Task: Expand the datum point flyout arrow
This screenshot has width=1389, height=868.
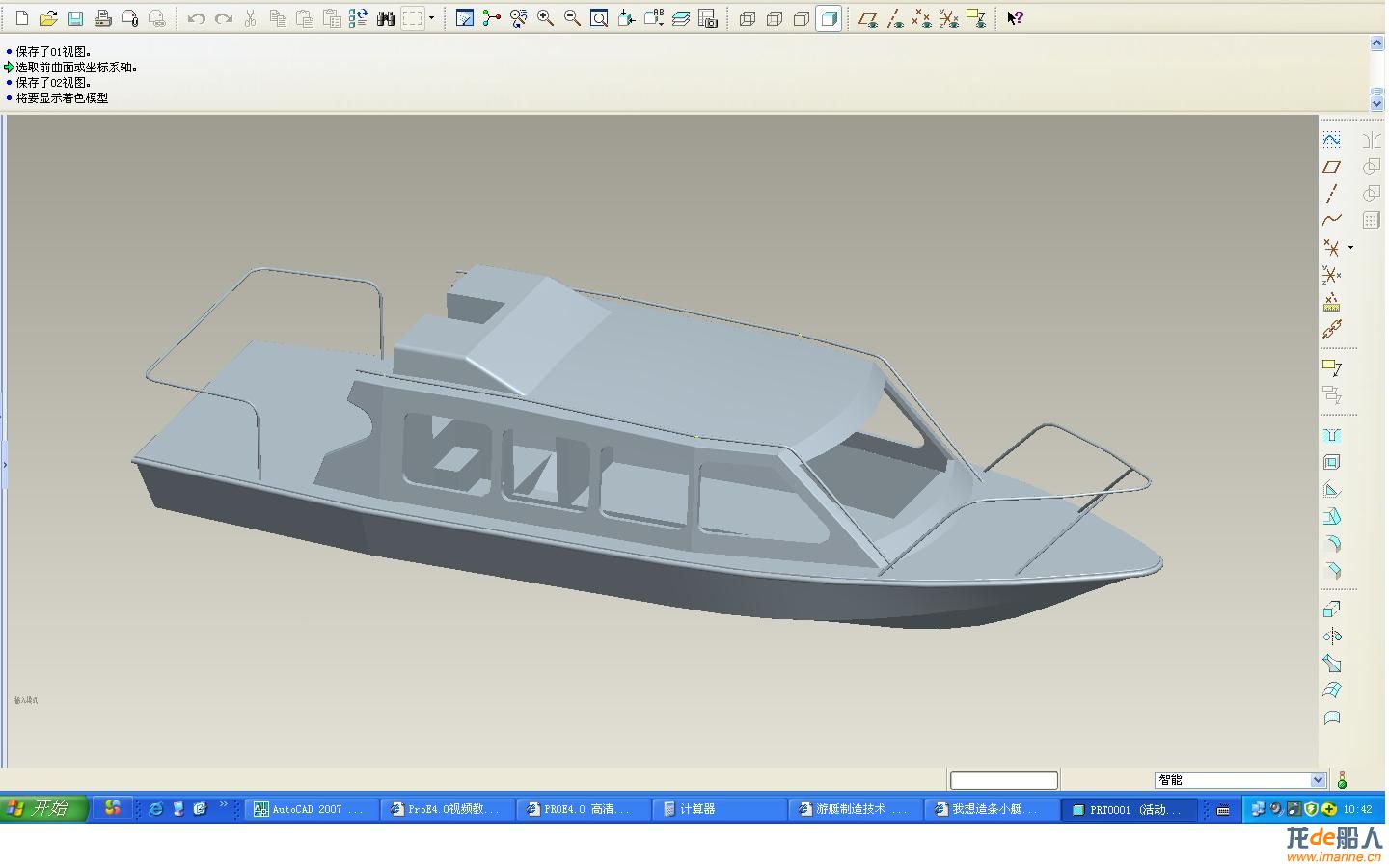Action: 1350,248
